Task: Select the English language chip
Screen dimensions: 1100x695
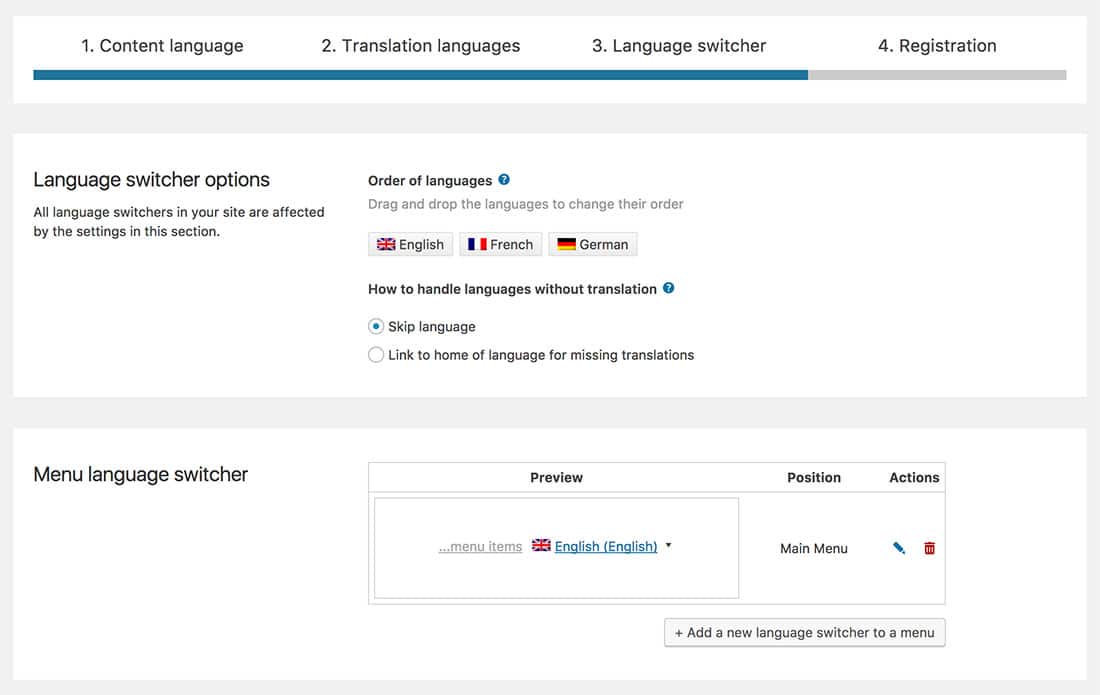Action: point(410,244)
